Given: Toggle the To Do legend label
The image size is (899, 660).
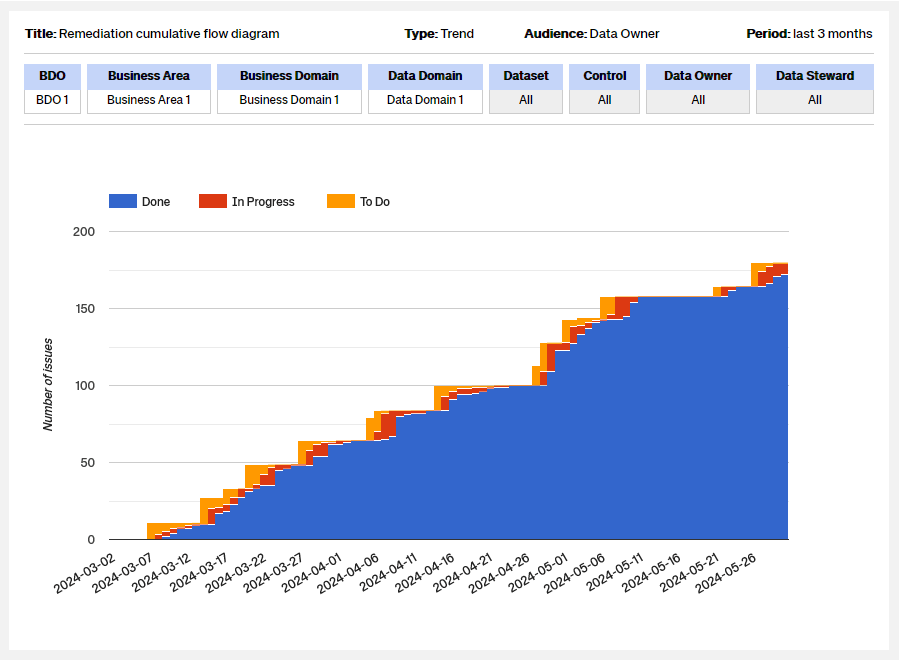Looking at the screenshot, I should tap(375, 202).
